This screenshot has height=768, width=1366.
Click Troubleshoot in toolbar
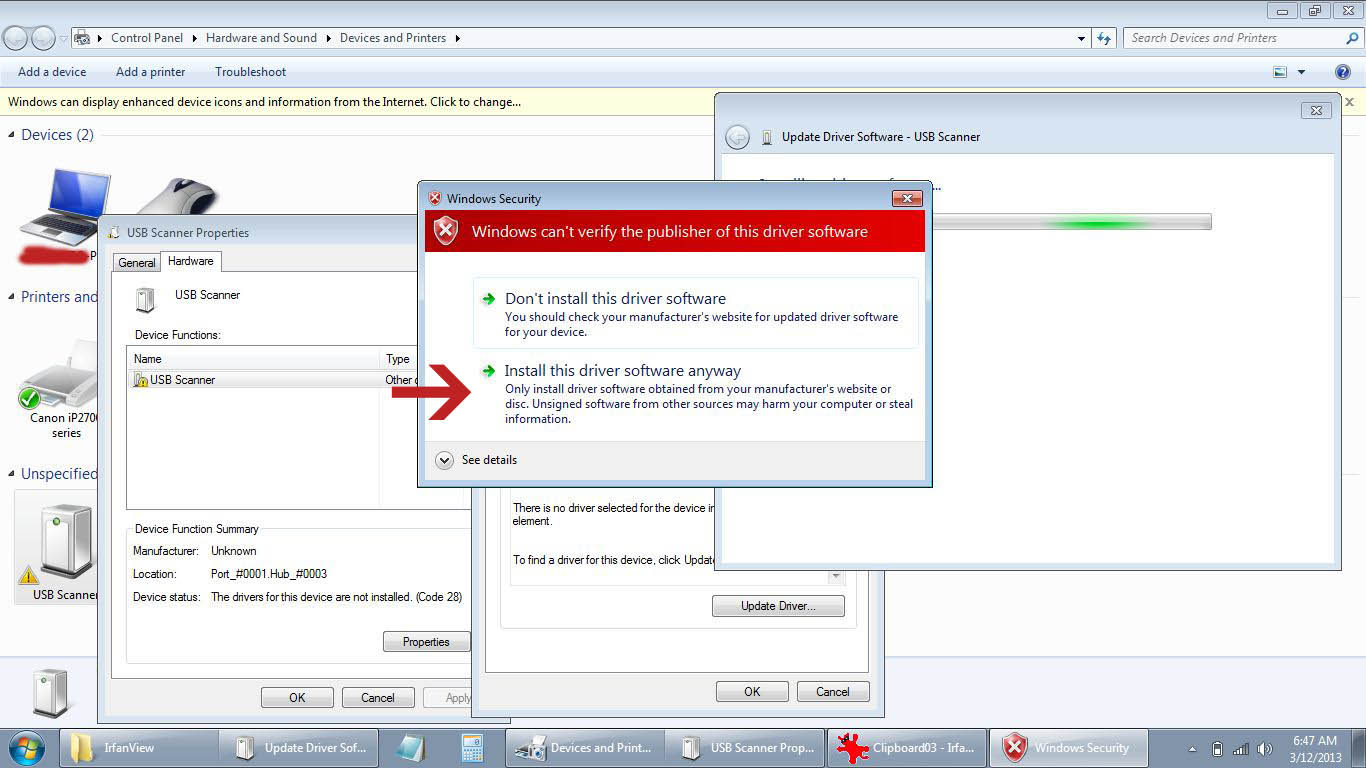pos(250,72)
